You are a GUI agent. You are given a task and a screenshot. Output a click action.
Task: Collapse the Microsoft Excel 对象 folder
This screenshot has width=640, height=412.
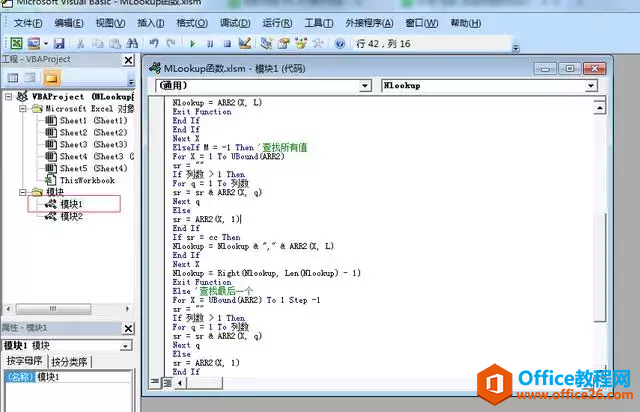click(x=23, y=109)
